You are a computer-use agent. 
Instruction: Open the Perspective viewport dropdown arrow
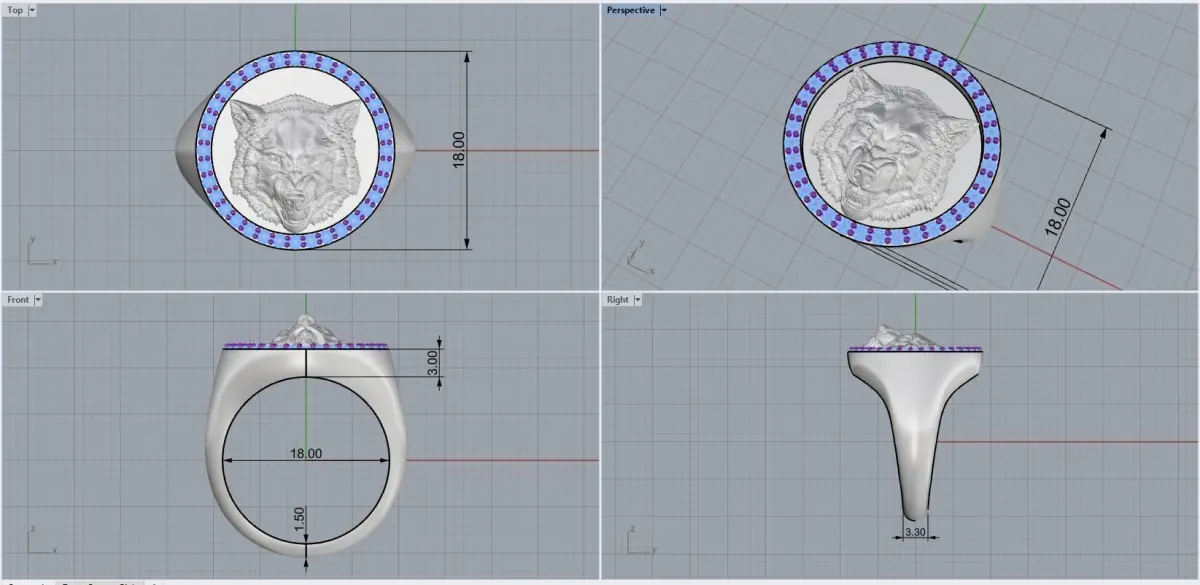[664, 10]
